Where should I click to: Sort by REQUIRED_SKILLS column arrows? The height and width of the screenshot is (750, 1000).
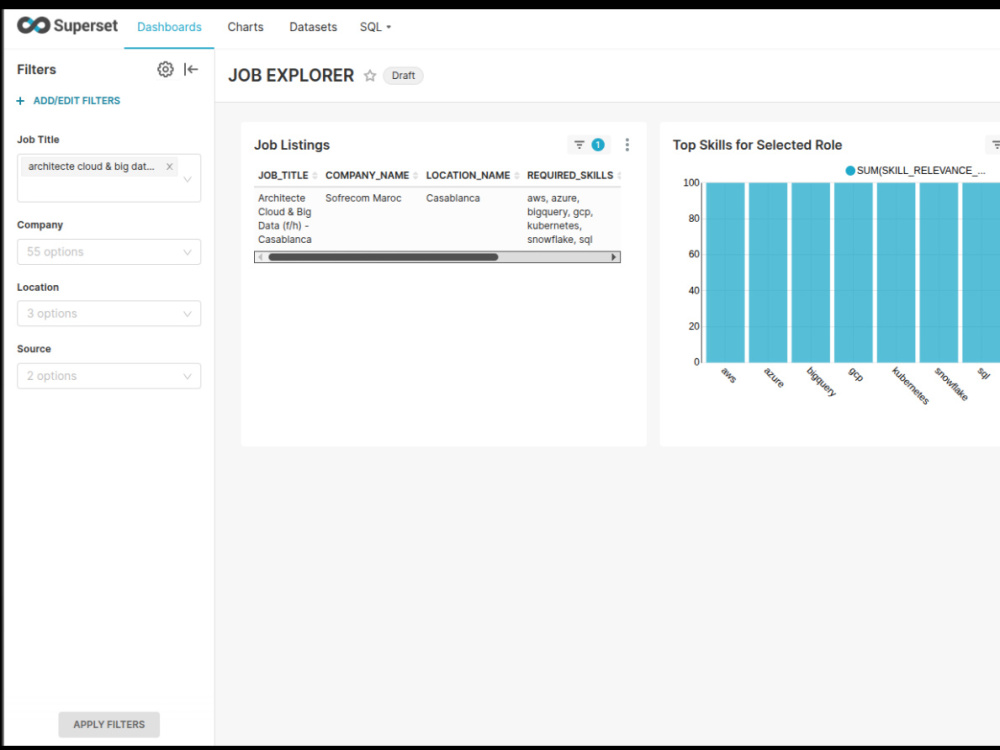[619, 175]
